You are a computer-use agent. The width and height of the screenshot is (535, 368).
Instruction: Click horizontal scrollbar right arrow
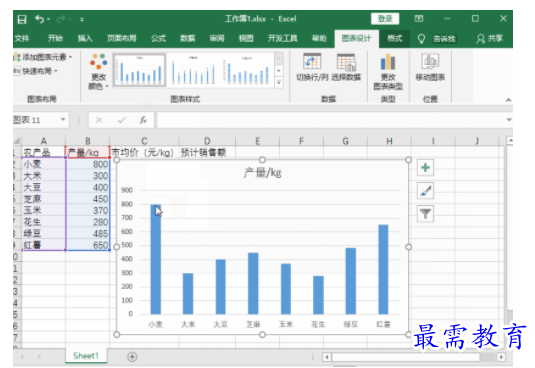pos(501,357)
